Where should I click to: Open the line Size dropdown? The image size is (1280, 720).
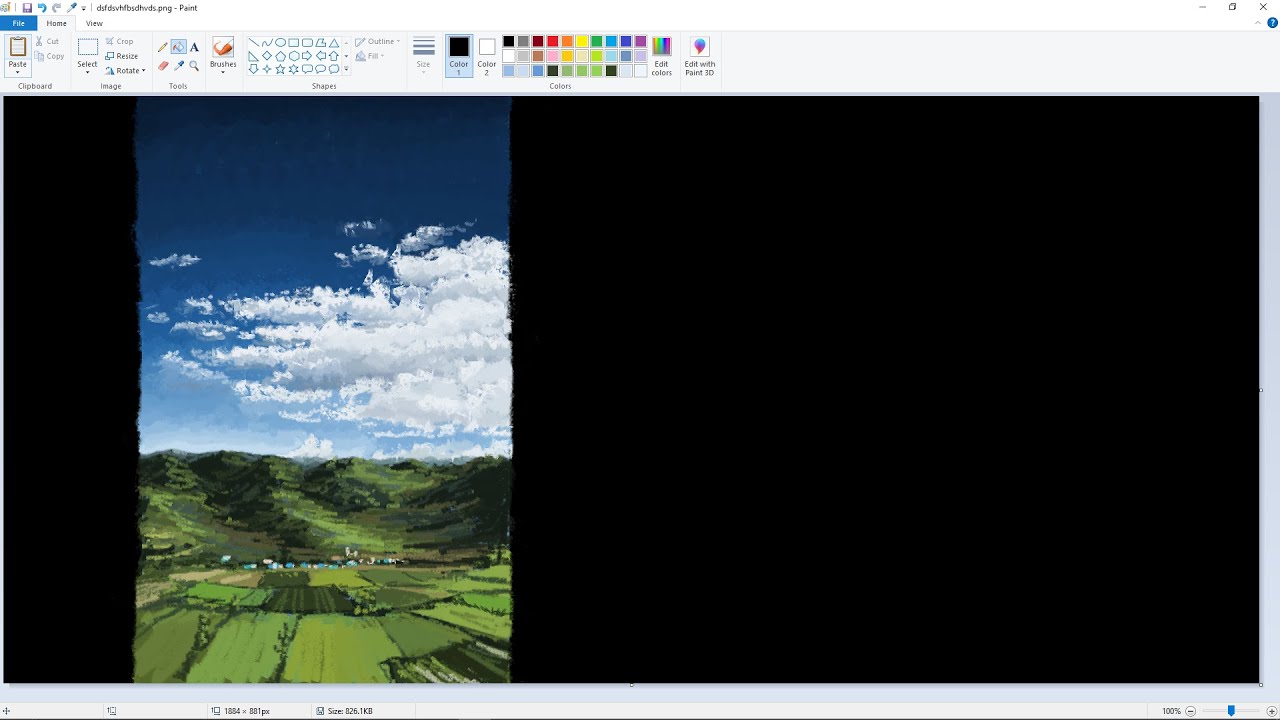point(423,56)
